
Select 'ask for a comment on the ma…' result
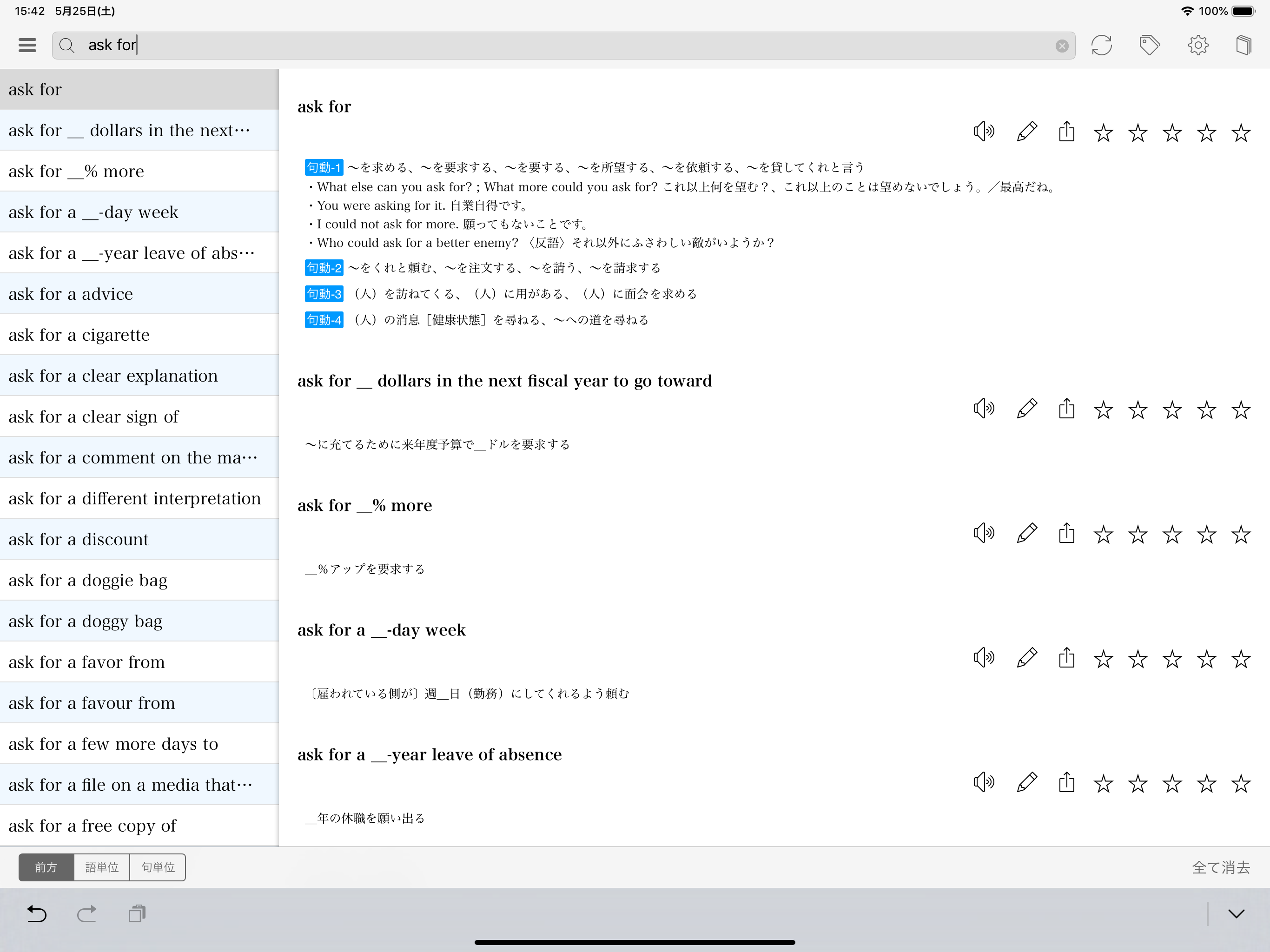click(x=139, y=457)
